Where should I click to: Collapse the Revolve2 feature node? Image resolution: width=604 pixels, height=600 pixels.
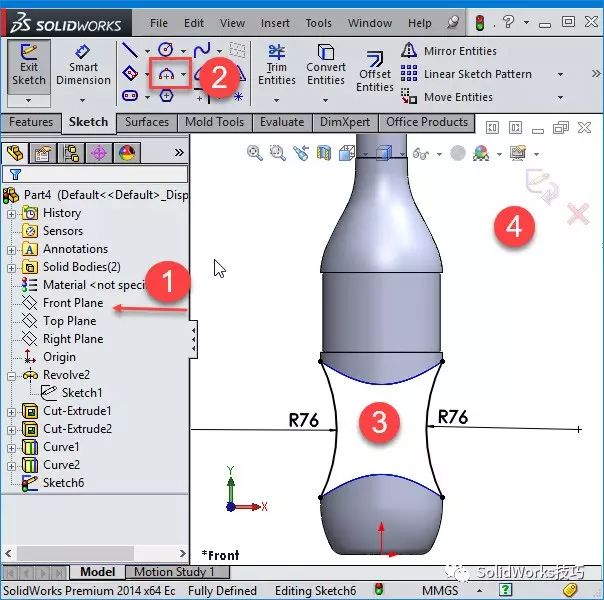pyautogui.click(x=11, y=375)
